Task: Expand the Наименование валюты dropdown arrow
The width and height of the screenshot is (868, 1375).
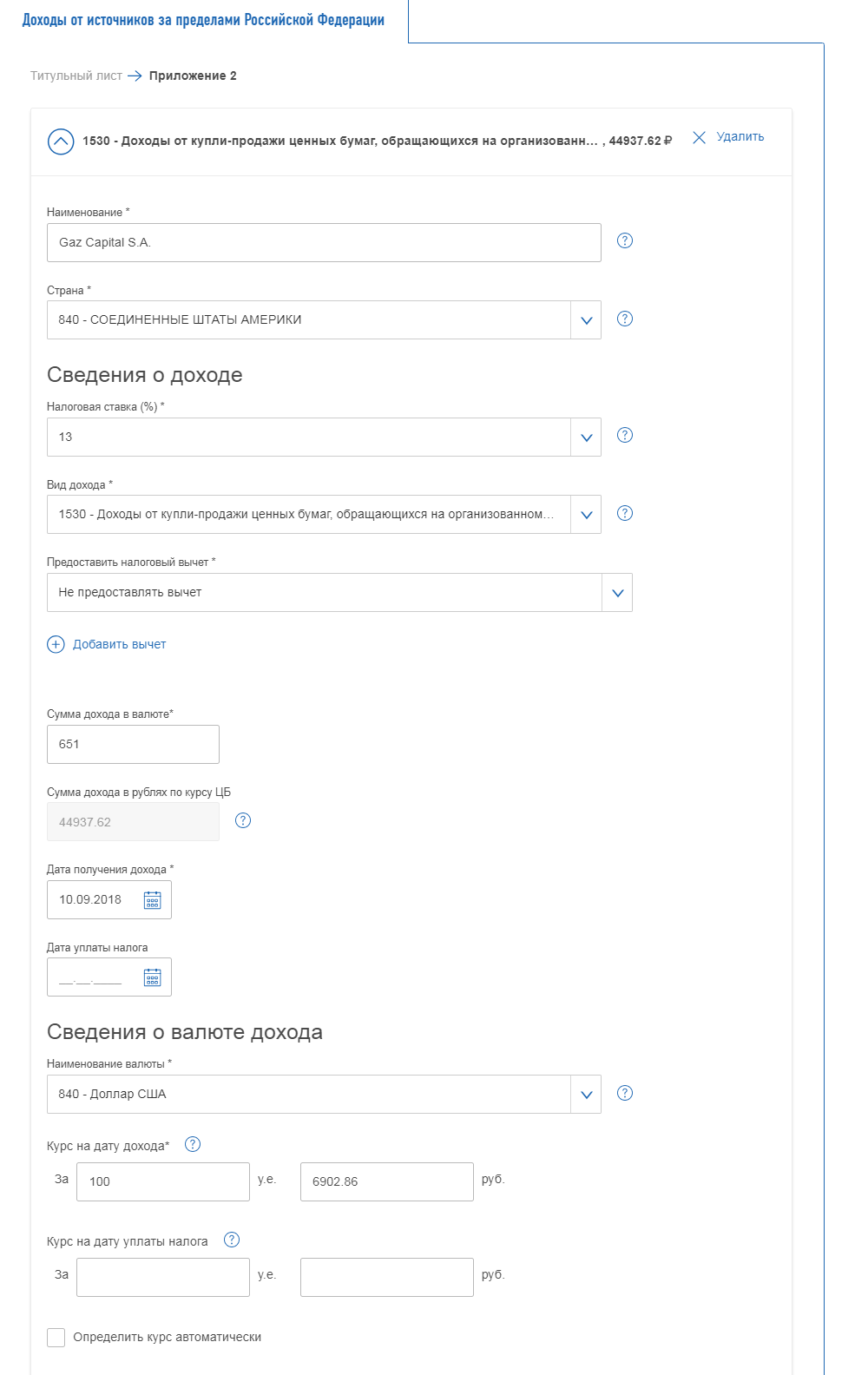Action: [586, 1095]
